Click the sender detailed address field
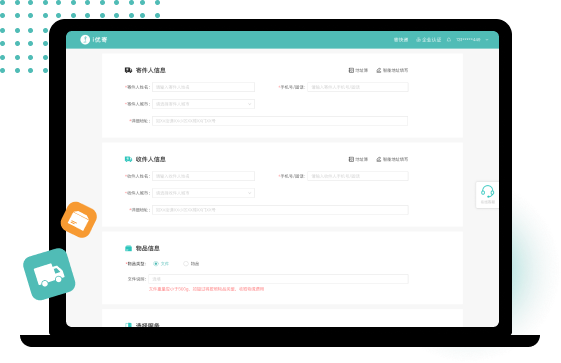Screen dimensions: 561x363 pos(280,121)
